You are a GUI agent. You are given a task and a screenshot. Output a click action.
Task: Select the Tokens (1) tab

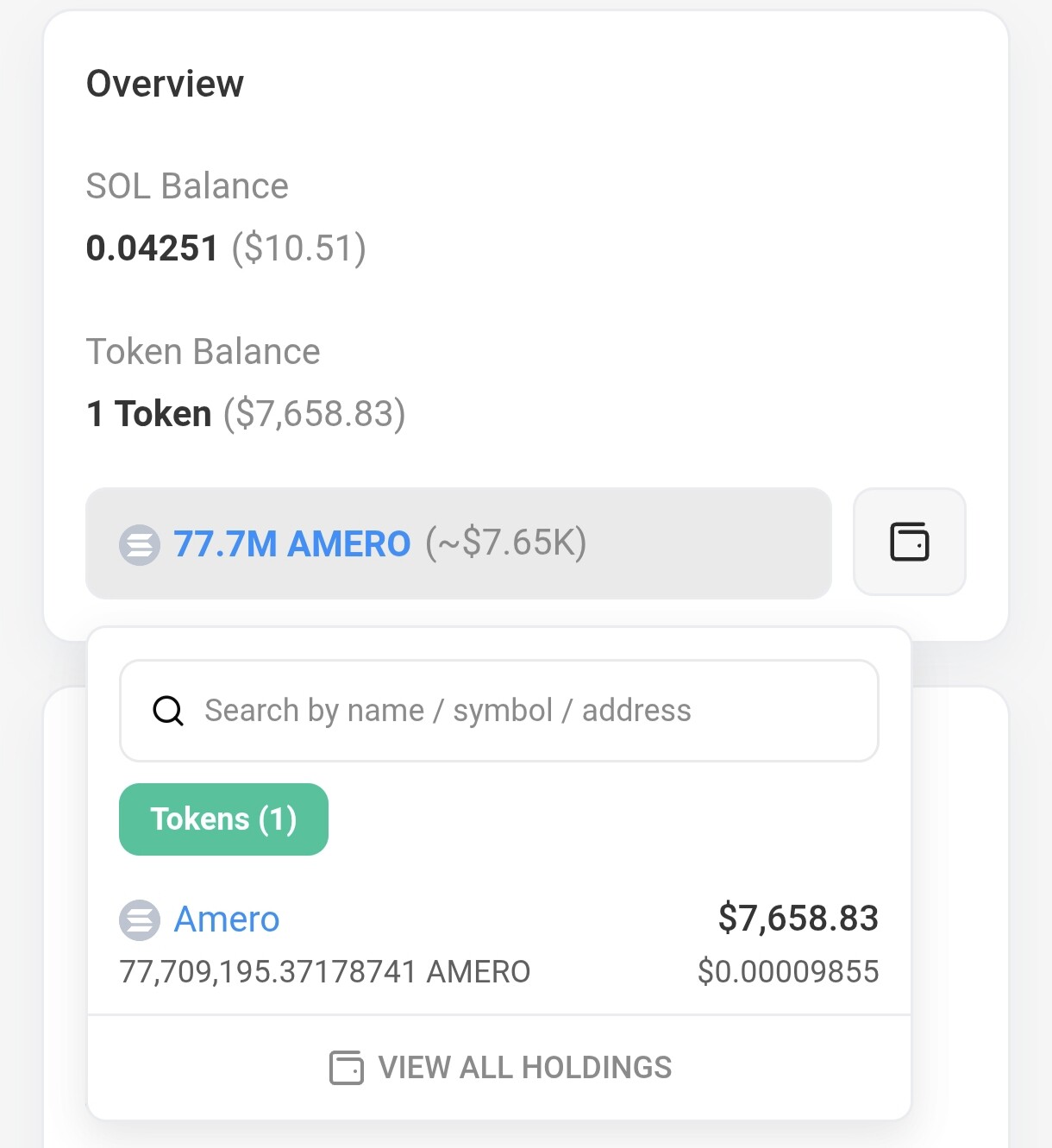click(223, 819)
